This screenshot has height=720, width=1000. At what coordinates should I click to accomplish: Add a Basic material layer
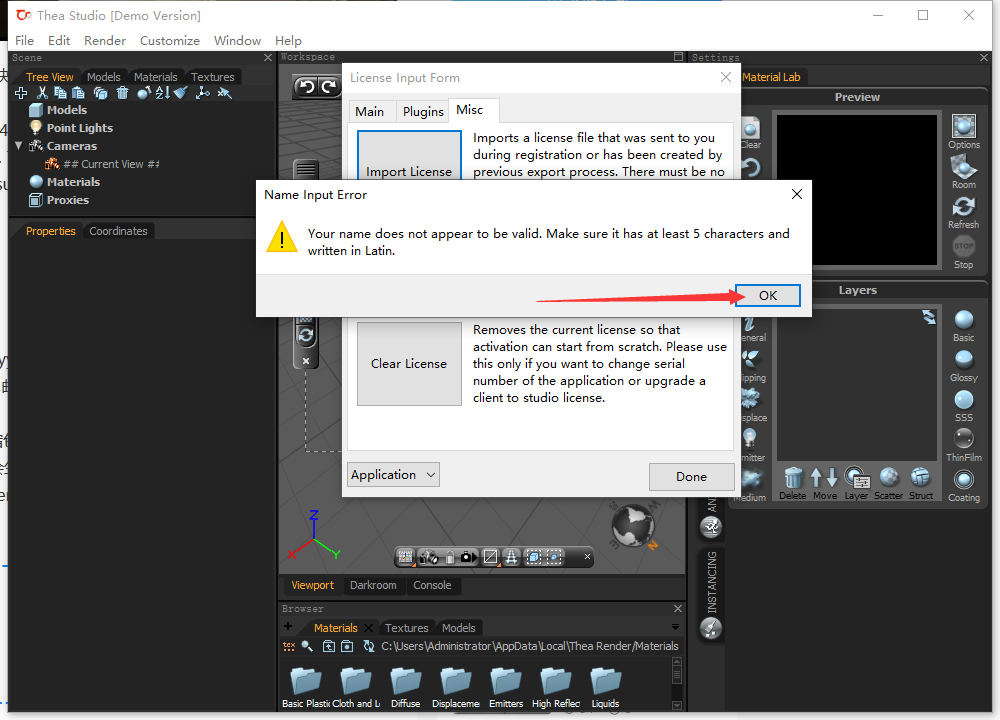point(964,326)
